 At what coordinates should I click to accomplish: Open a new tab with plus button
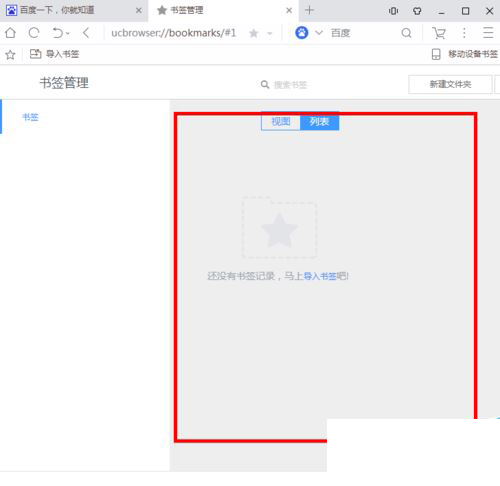point(309,10)
